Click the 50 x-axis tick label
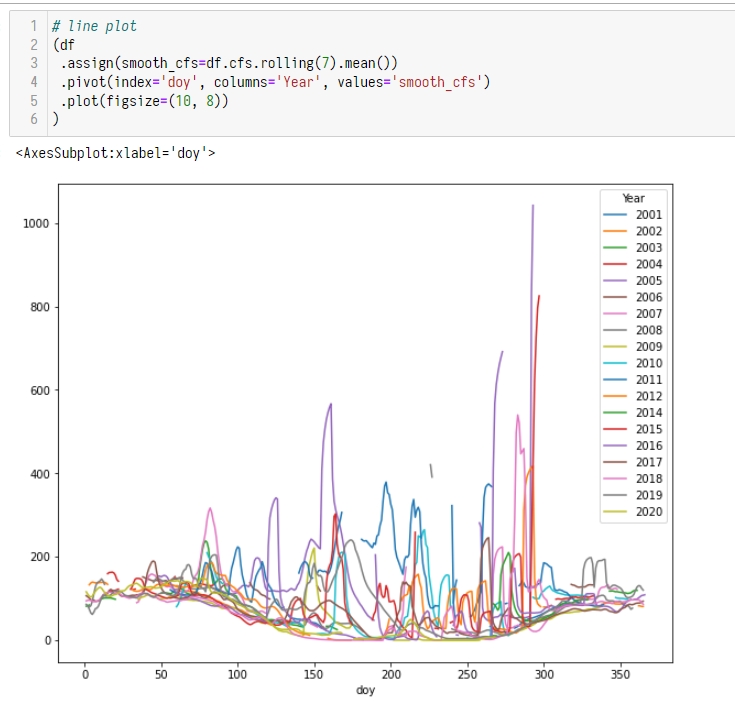735x702 pixels. point(161,675)
